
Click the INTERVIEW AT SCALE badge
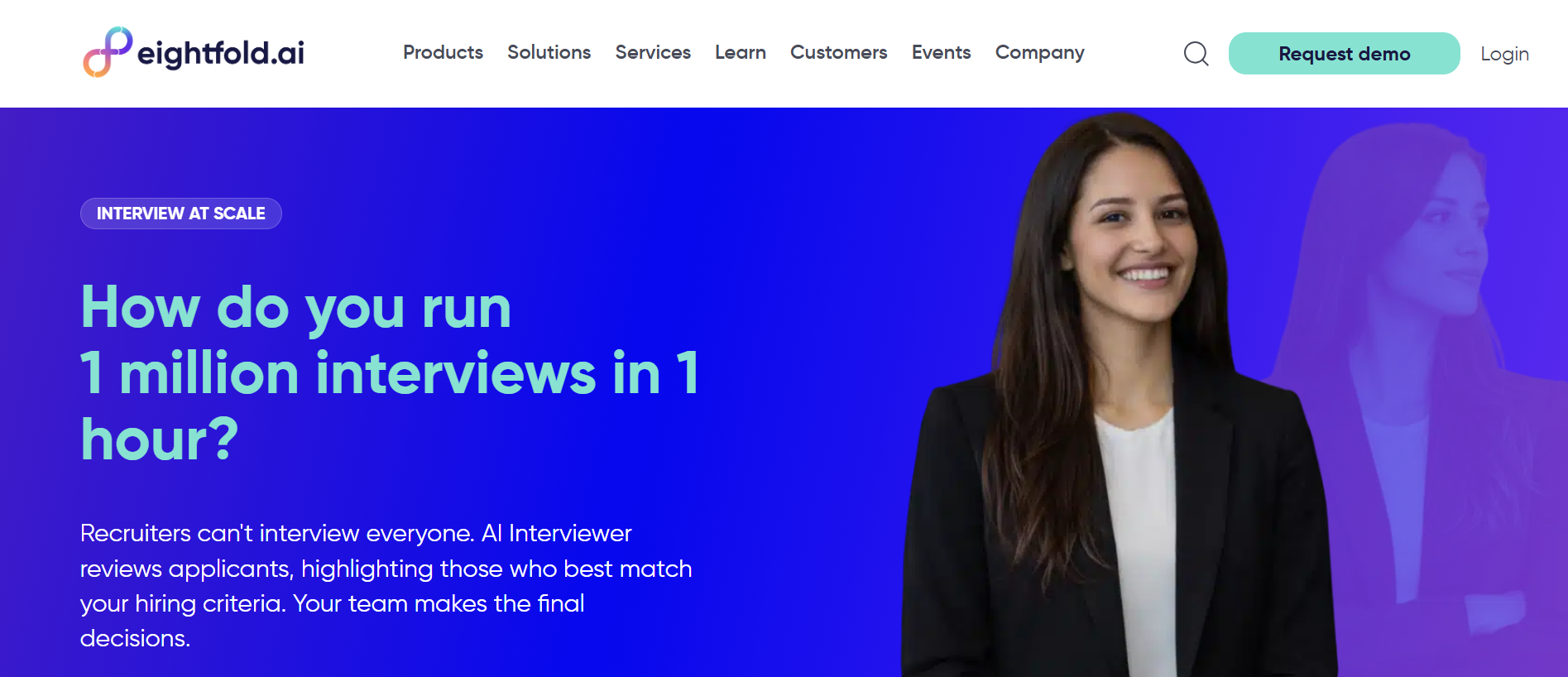tap(181, 214)
